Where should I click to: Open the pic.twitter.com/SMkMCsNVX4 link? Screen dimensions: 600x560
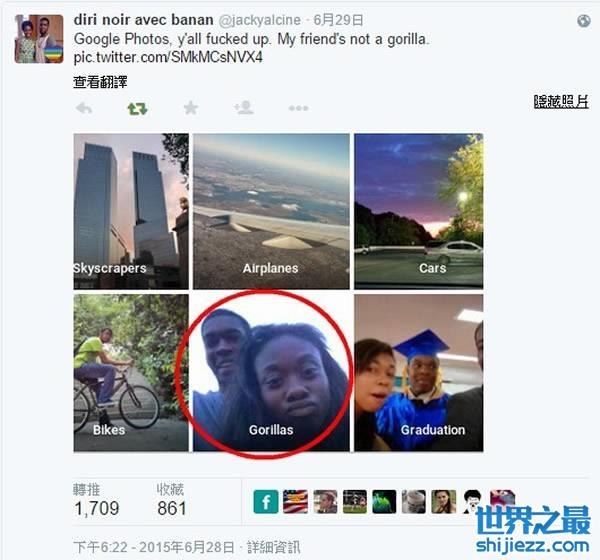(168, 57)
